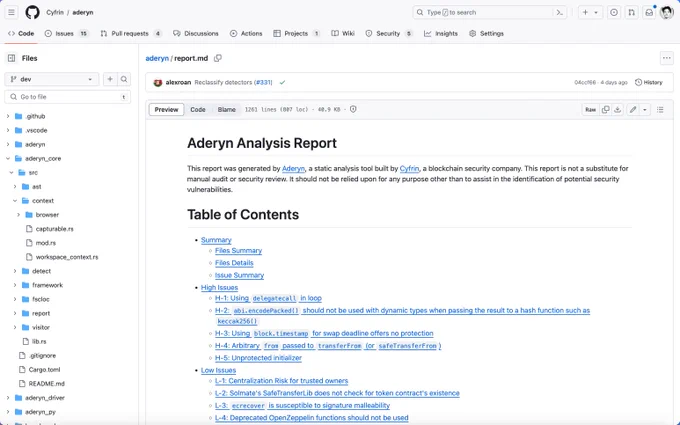Screen dimensions: 680x425
Task: Open repository Settings tab
Action: click(x=486, y=33)
